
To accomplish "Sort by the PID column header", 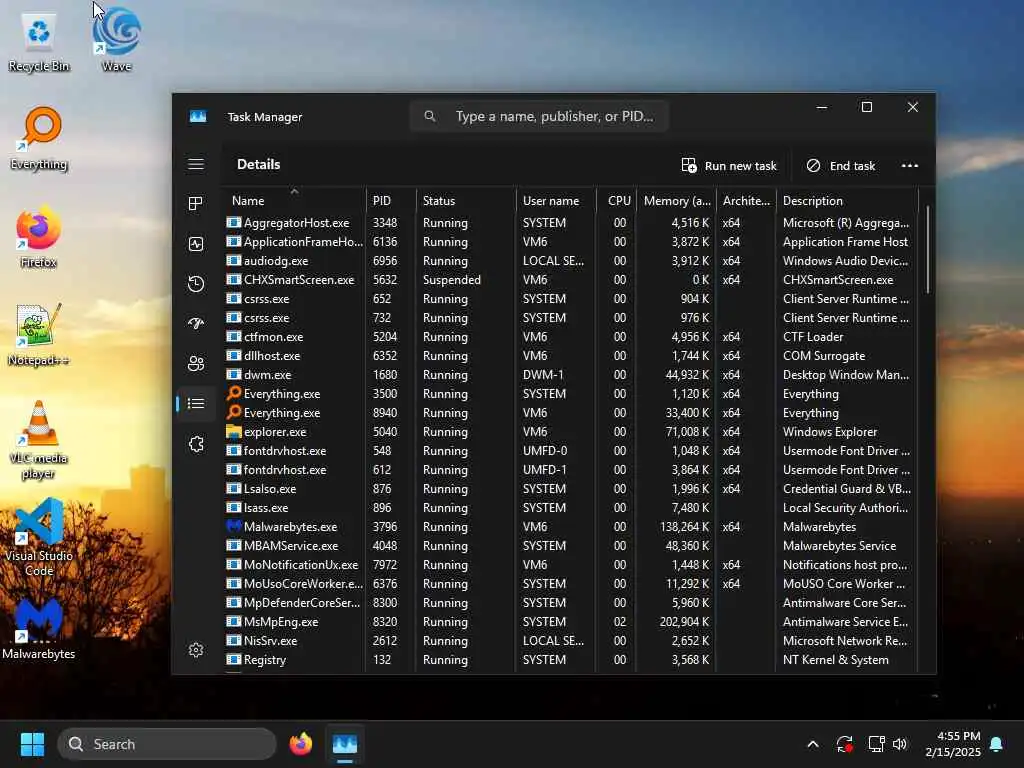I will 390,200.
